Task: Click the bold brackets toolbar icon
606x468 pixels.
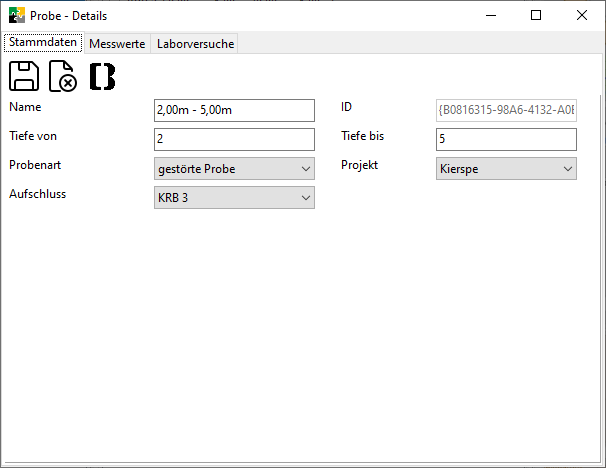Action: coord(102,77)
